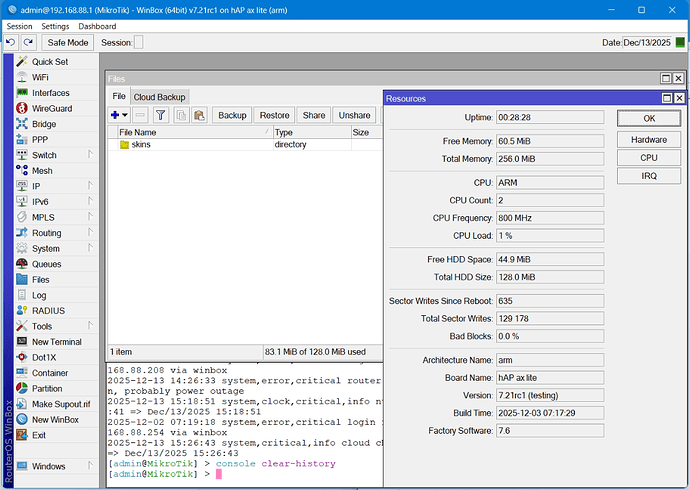Sort by Type column header
This screenshot has height=490, width=690.
pyautogui.click(x=312, y=132)
